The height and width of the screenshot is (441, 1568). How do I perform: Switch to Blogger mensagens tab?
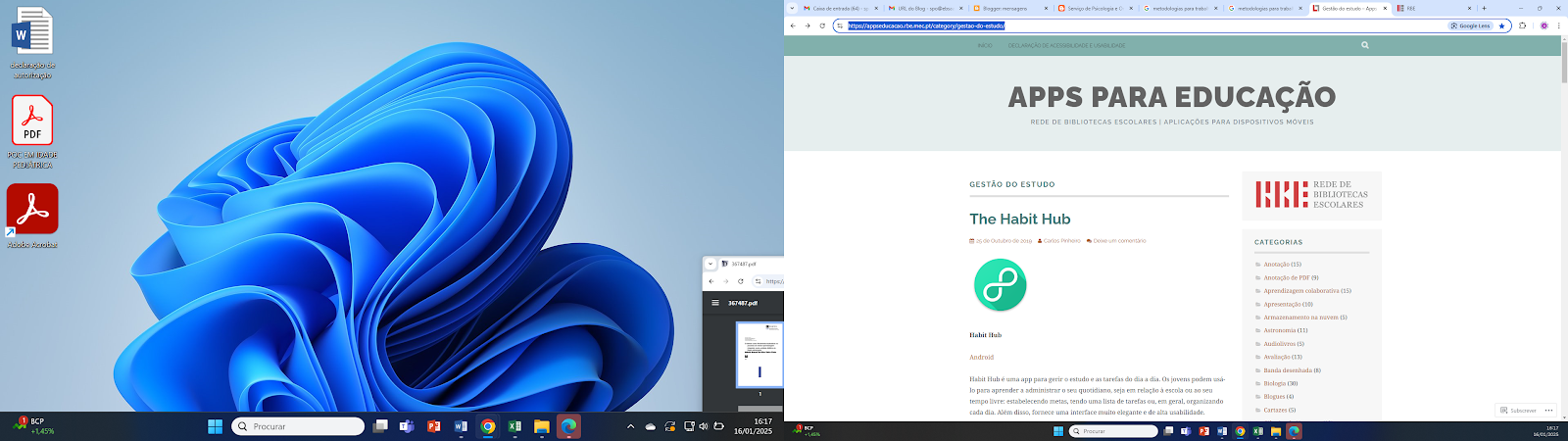point(1008,8)
